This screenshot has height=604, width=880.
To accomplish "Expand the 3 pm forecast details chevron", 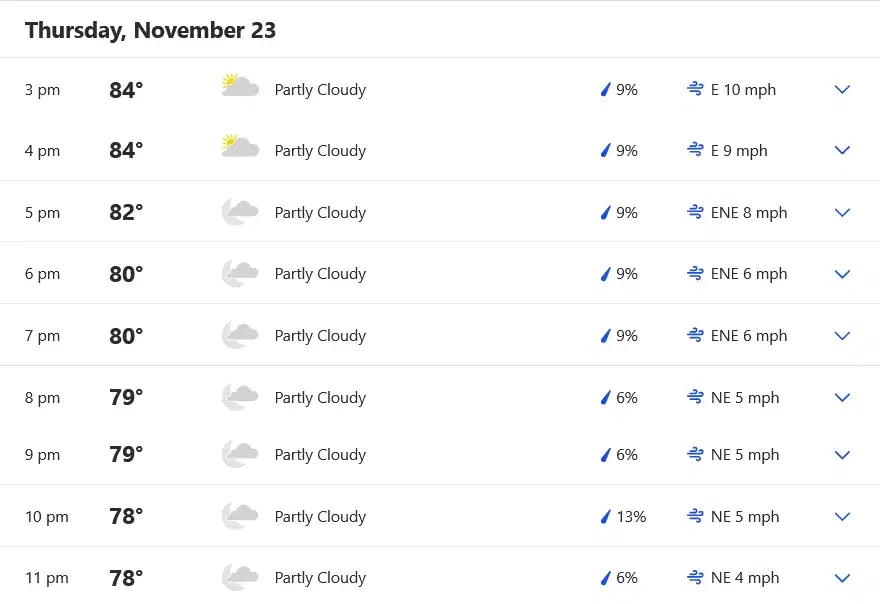I will 842,89.
